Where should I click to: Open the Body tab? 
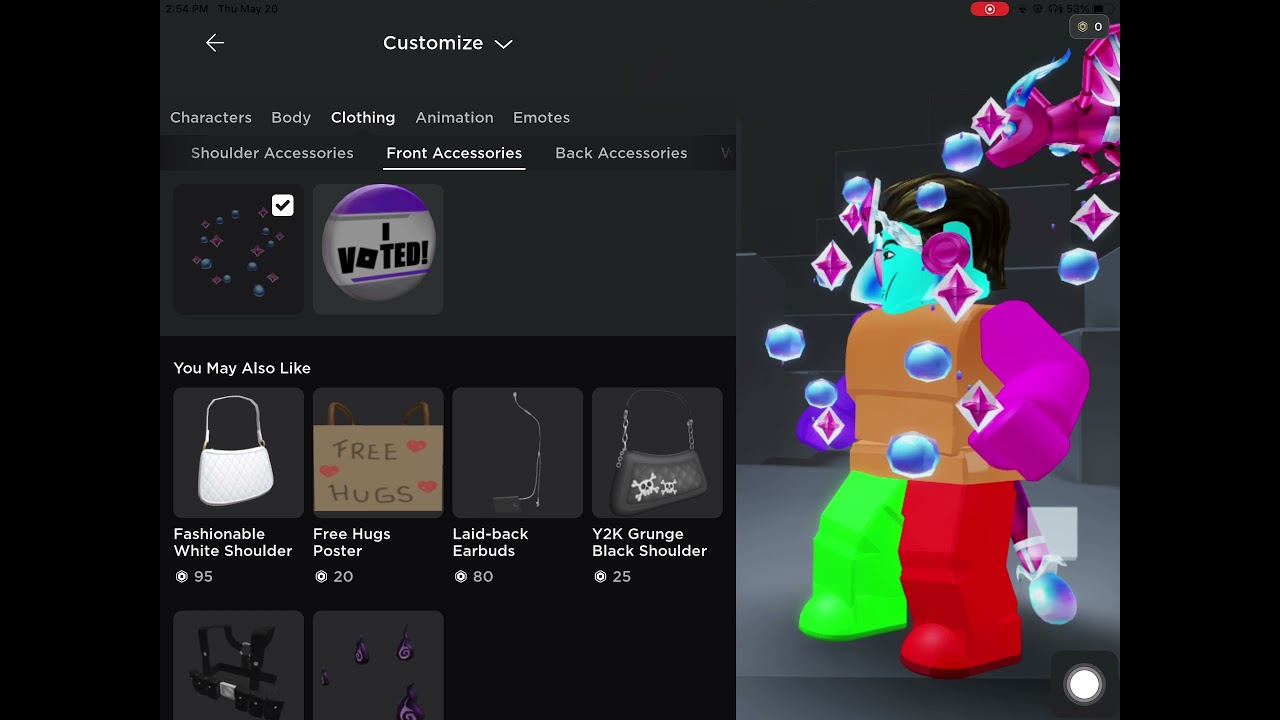click(291, 117)
